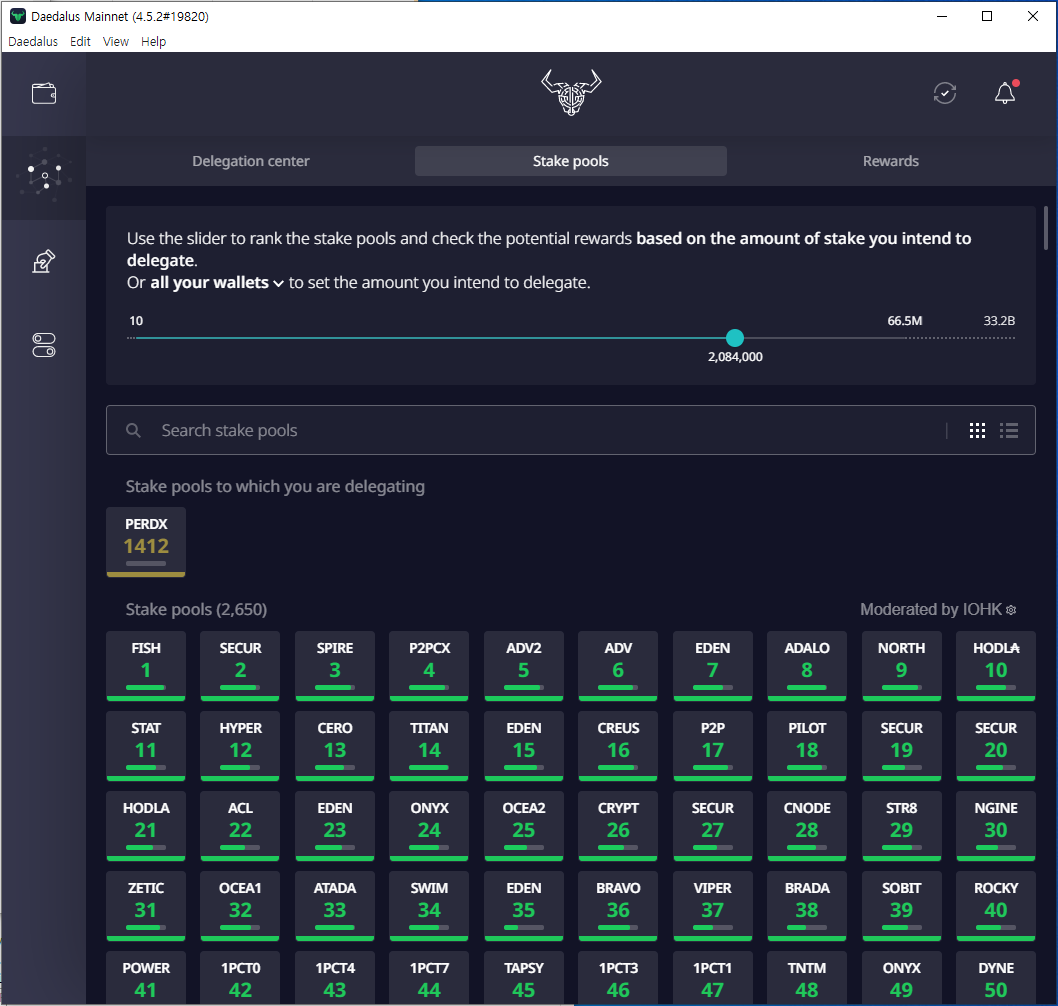Viewport: 1058px width, 1006px height.
Task: Open the CNODE pool ranked 28
Action: point(807,826)
